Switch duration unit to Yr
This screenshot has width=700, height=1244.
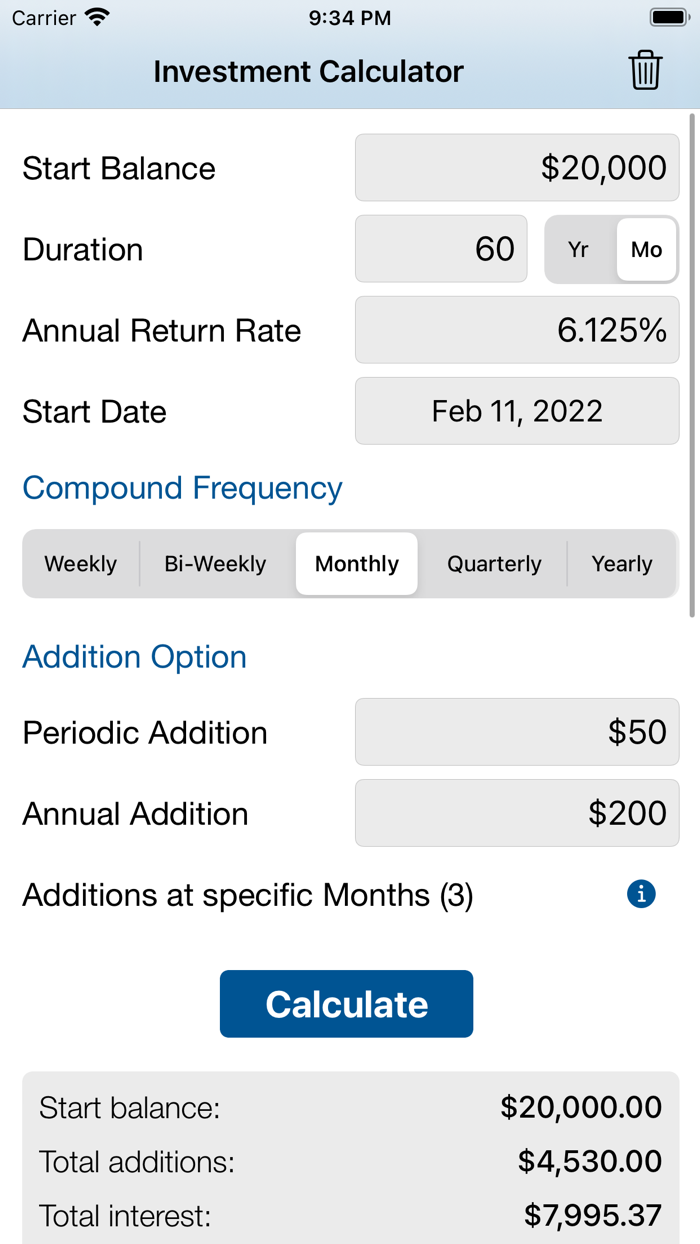click(578, 249)
